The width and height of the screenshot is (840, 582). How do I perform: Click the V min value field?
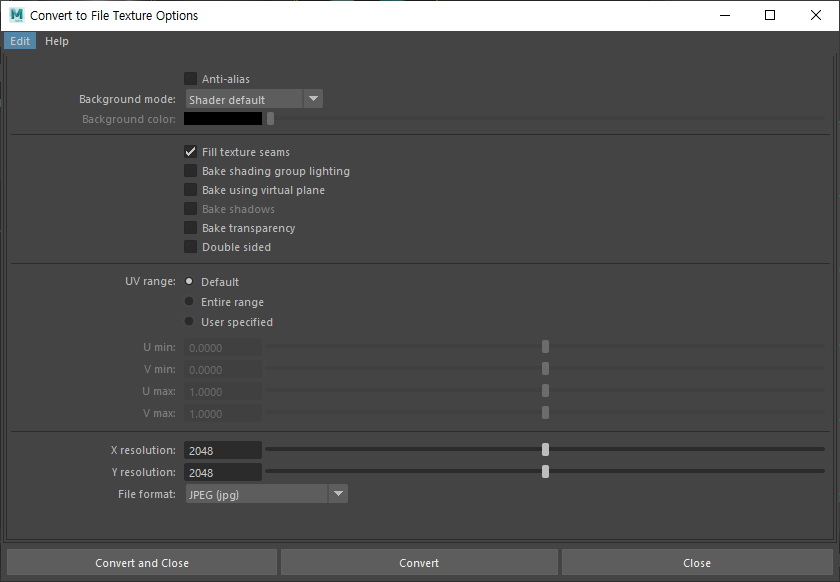pos(223,369)
